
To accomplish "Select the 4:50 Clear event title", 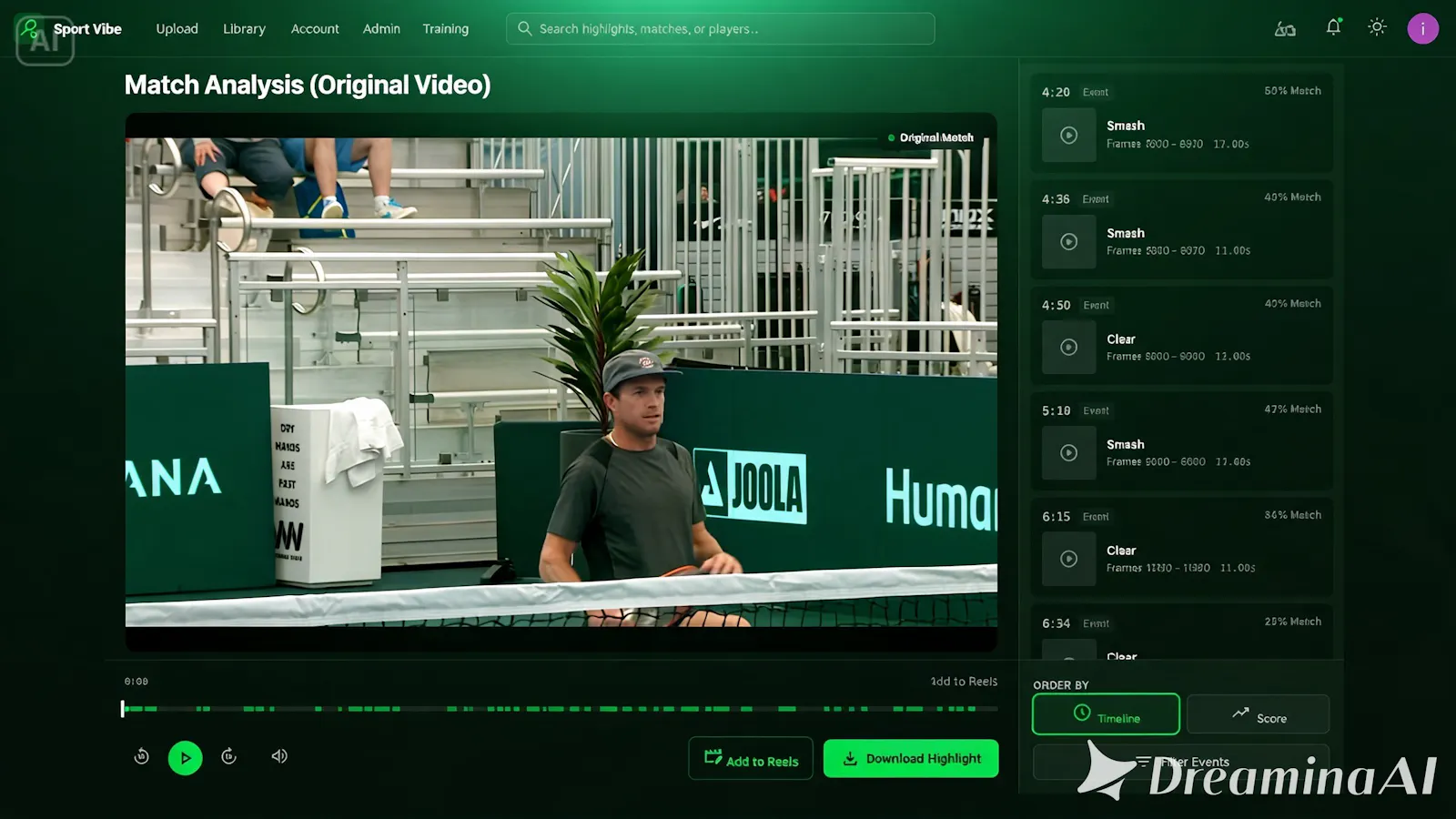I will point(1121,339).
